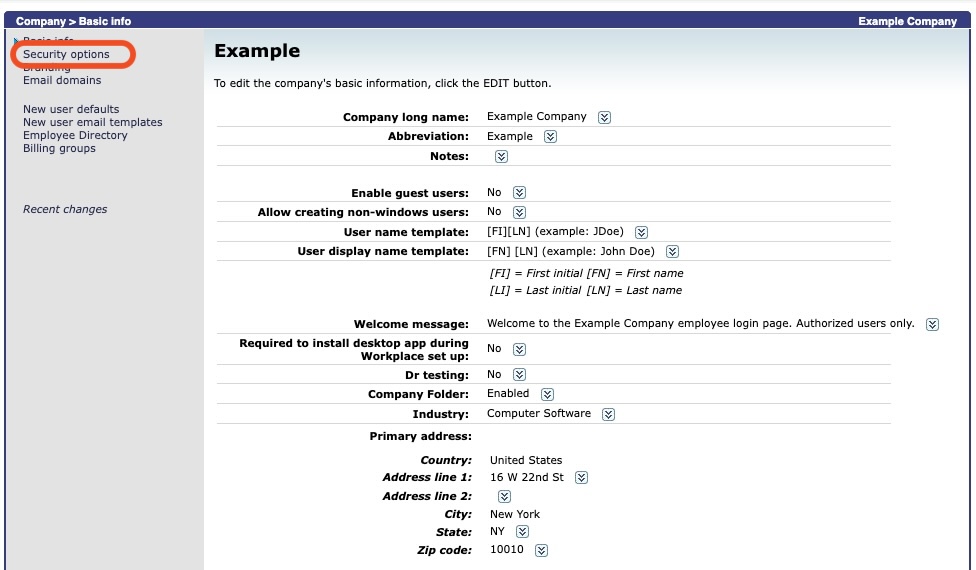Expand the Dr testing option chevron
Viewport: 976px width, 570px height.
[x=519, y=375]
